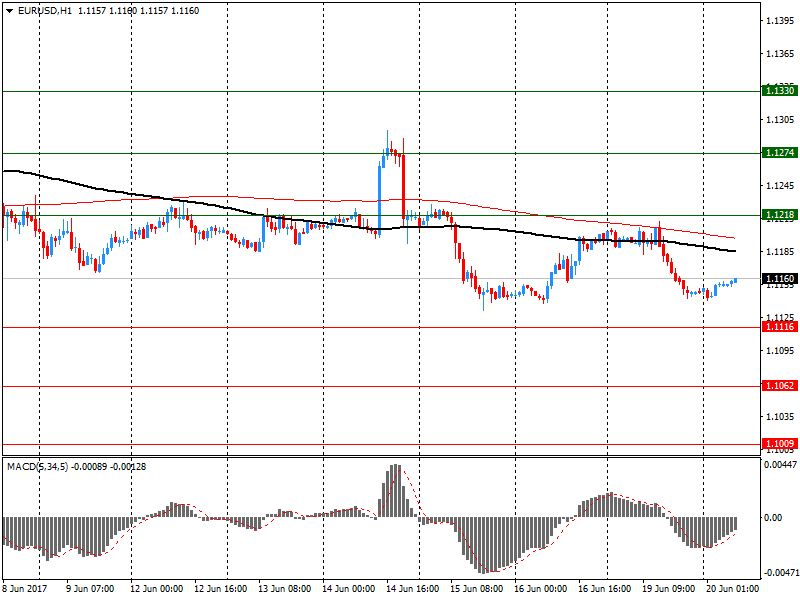Click the 1.1365 price scale value
Image resolution: width=800 pixels, height=600 pixels.
coord(780,54)
